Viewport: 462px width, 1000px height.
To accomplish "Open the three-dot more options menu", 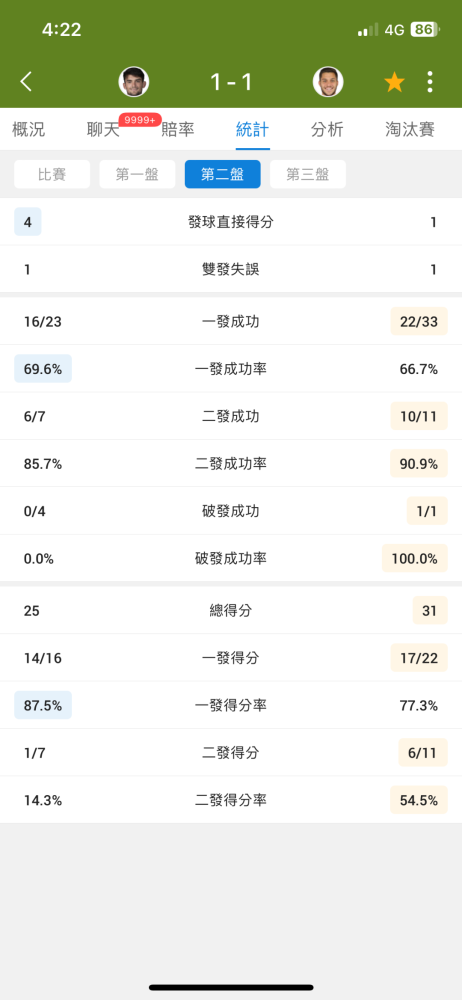I will click(430, 82).
